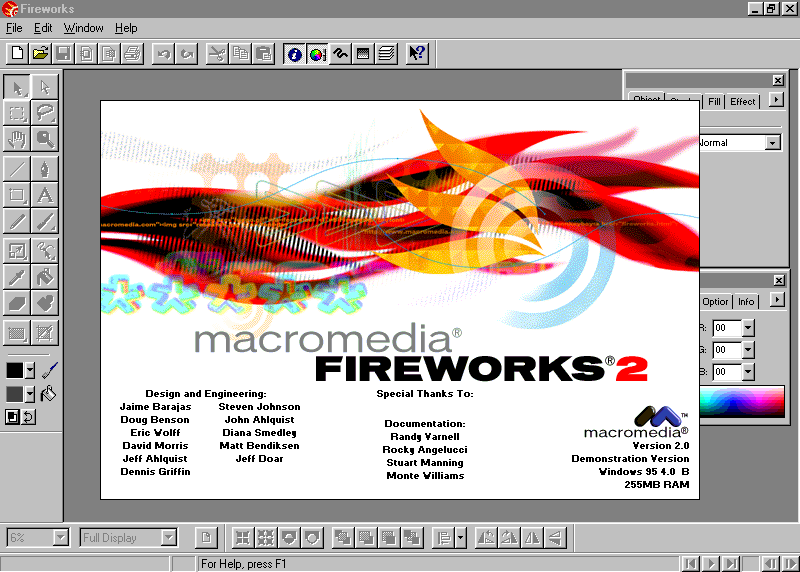Open the File menu

(x=14, y=28)
